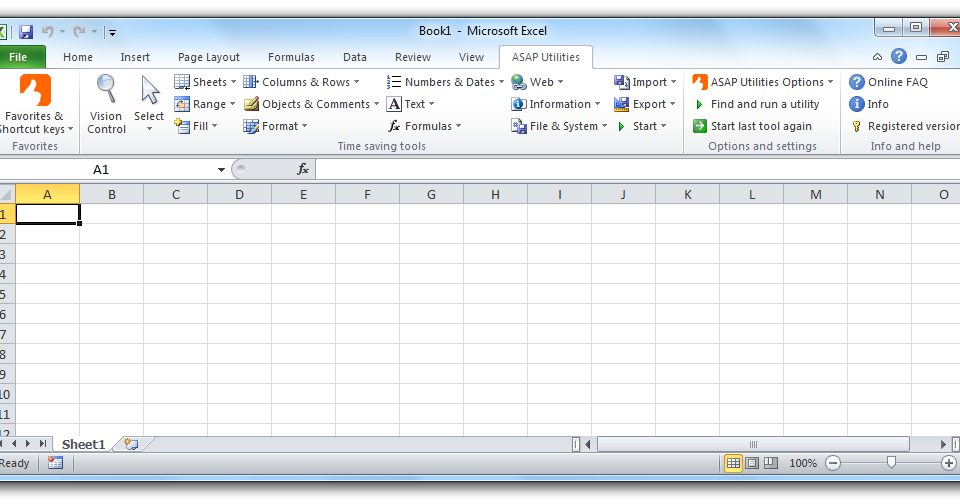The width and height of the screenshot is (960, 504).
Task: Click into the formula bar
Action: pos(637,170)
